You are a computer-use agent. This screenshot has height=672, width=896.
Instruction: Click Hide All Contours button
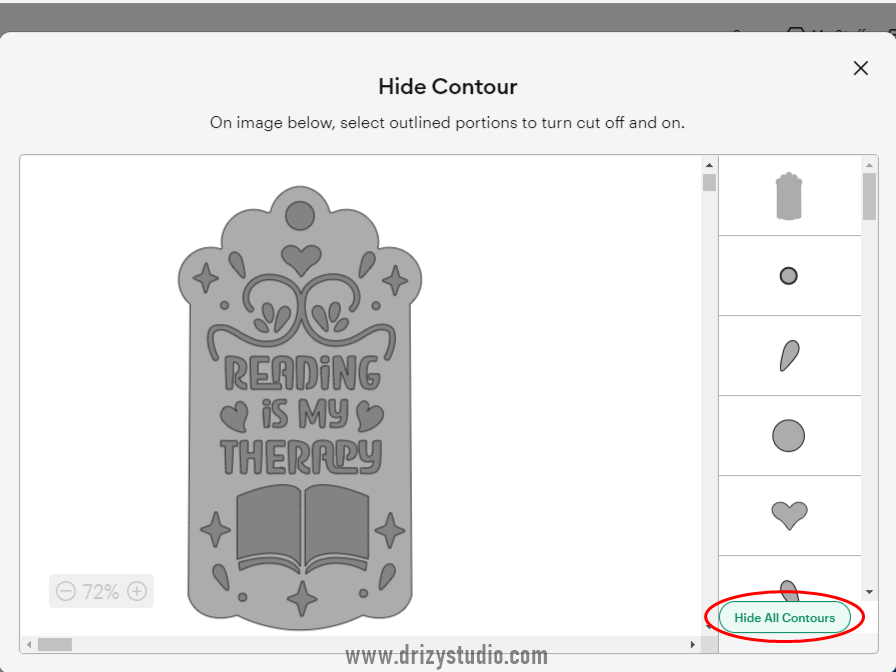coord(785,618)
